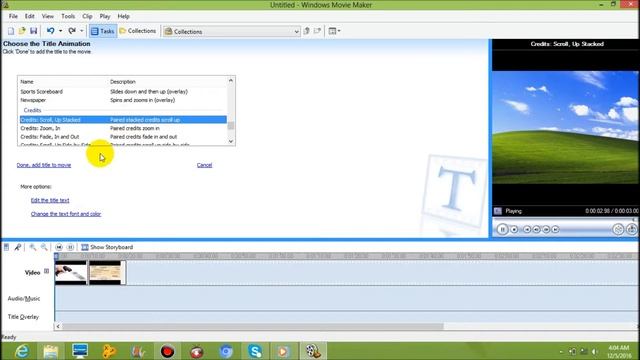
Task: Toggle the Collections pane button
Action: pos(138,31)
